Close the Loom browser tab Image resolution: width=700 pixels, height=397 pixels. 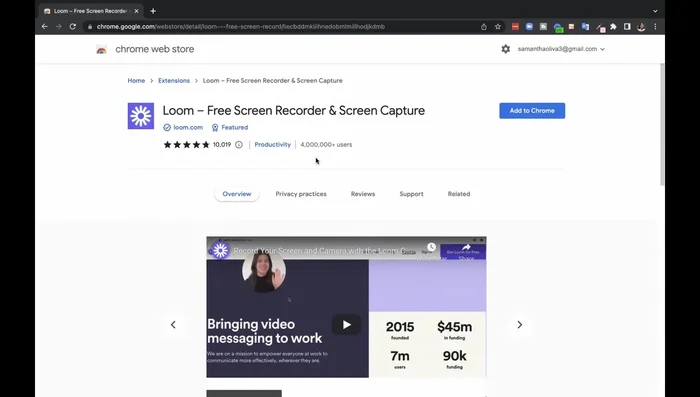pos(136,11)
